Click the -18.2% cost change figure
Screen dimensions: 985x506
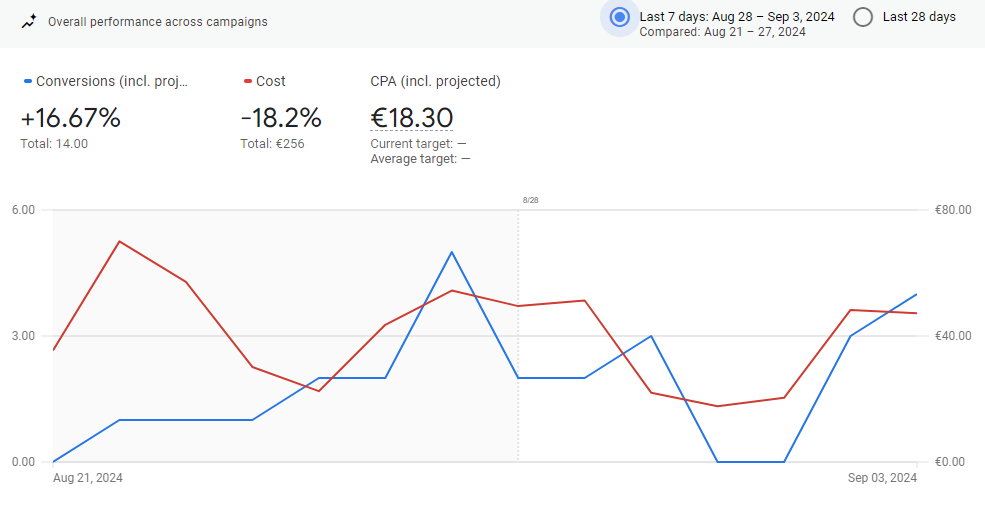tap(281, 118)
